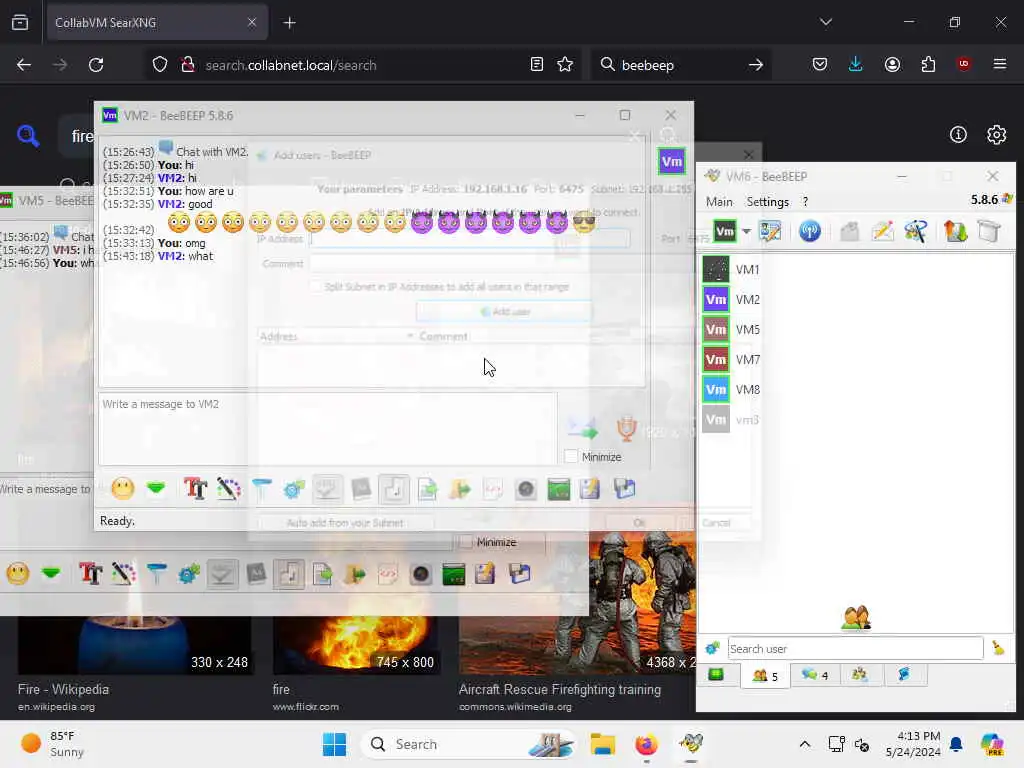Screen dimensions: 1024x768
Task: Open the Settings menu in VM6 BeeBEEP
Action: [767, 202]
